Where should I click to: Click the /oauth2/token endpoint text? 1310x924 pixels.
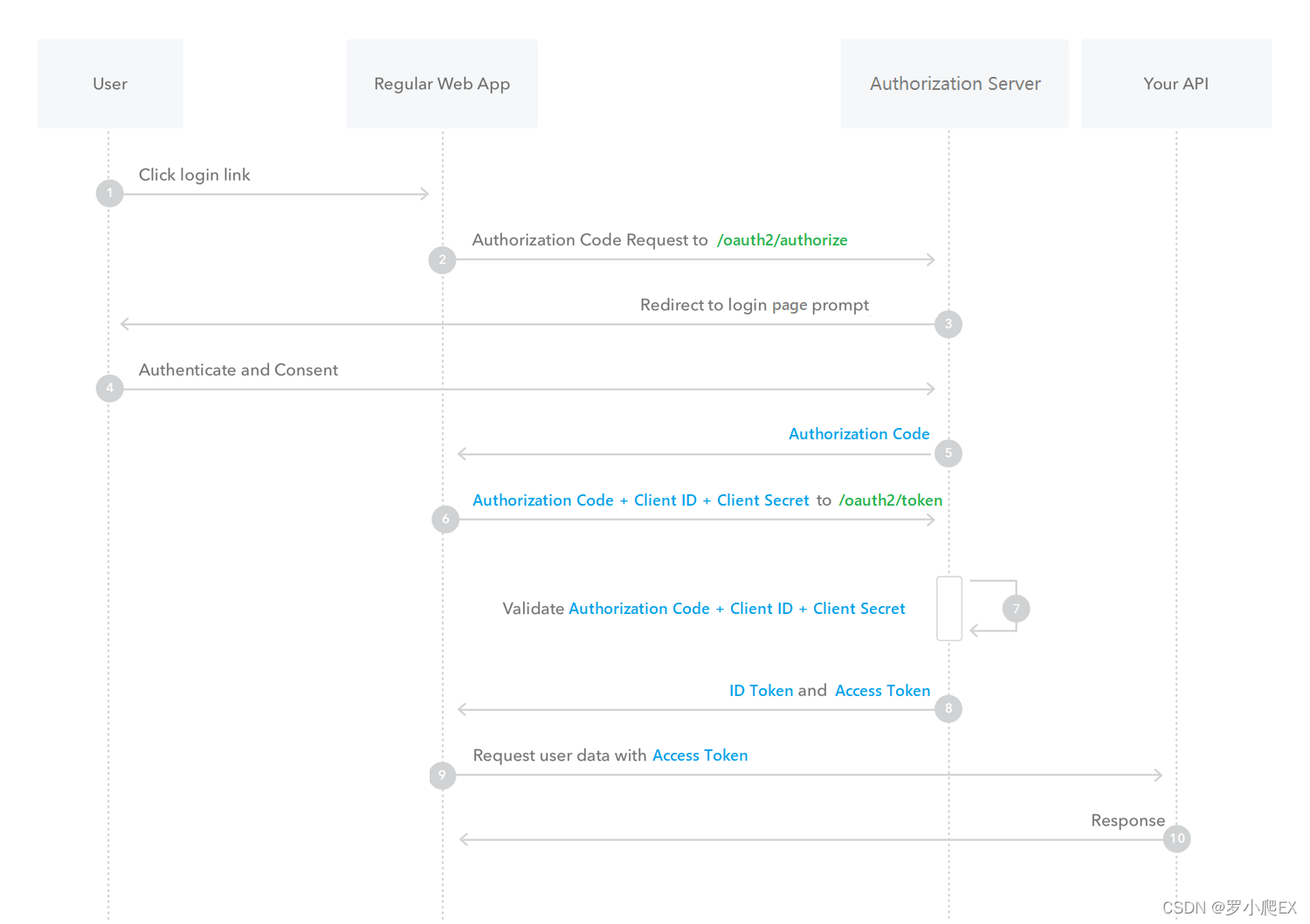pos(891,500)
